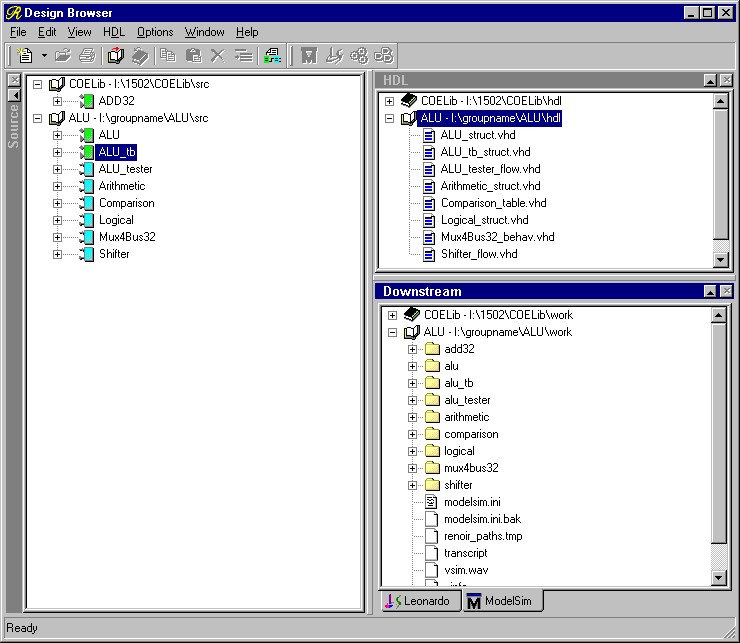Open the File menu

coord(18,32)
